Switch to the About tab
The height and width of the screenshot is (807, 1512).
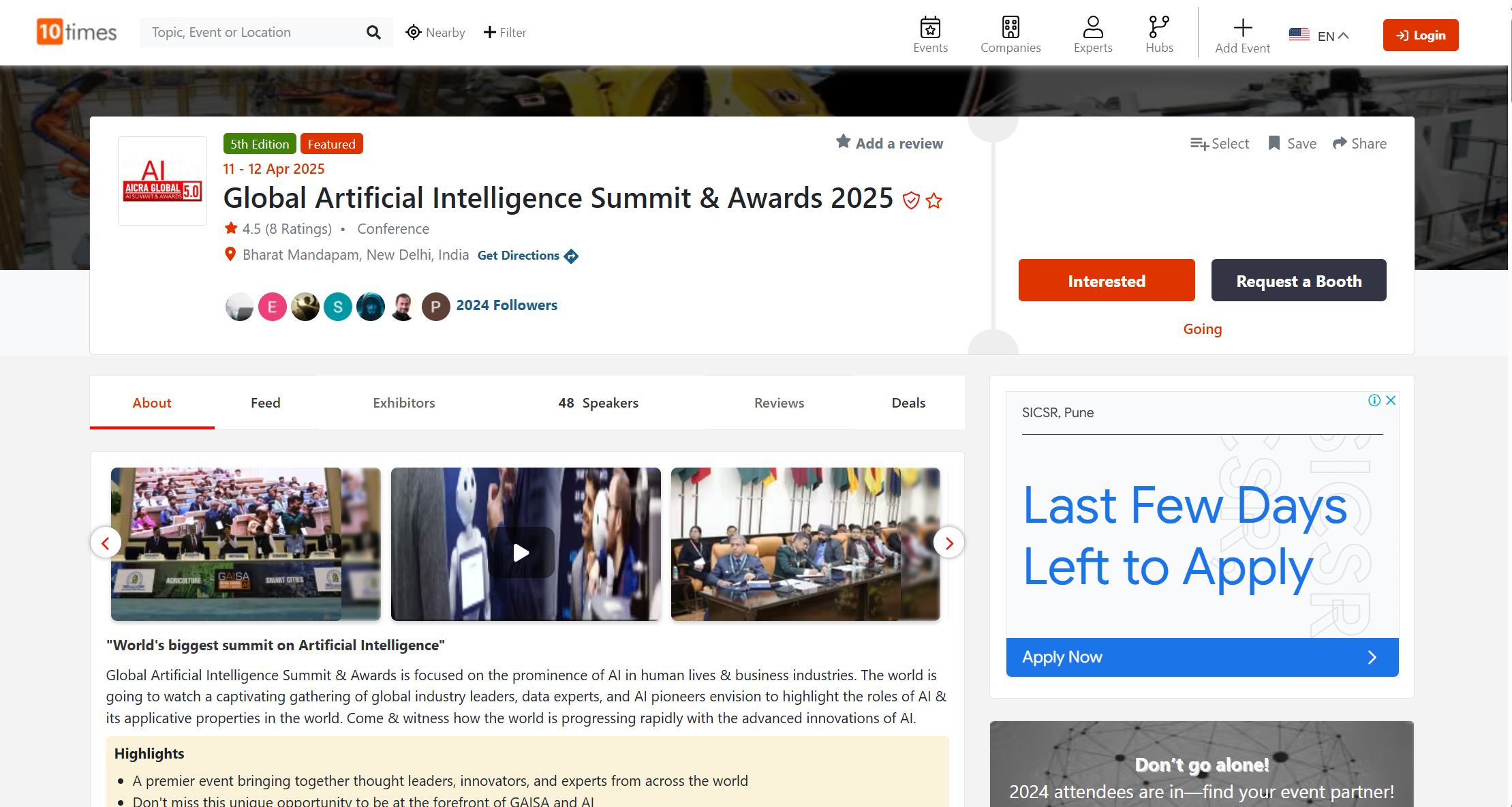click(x=152, y=403)
